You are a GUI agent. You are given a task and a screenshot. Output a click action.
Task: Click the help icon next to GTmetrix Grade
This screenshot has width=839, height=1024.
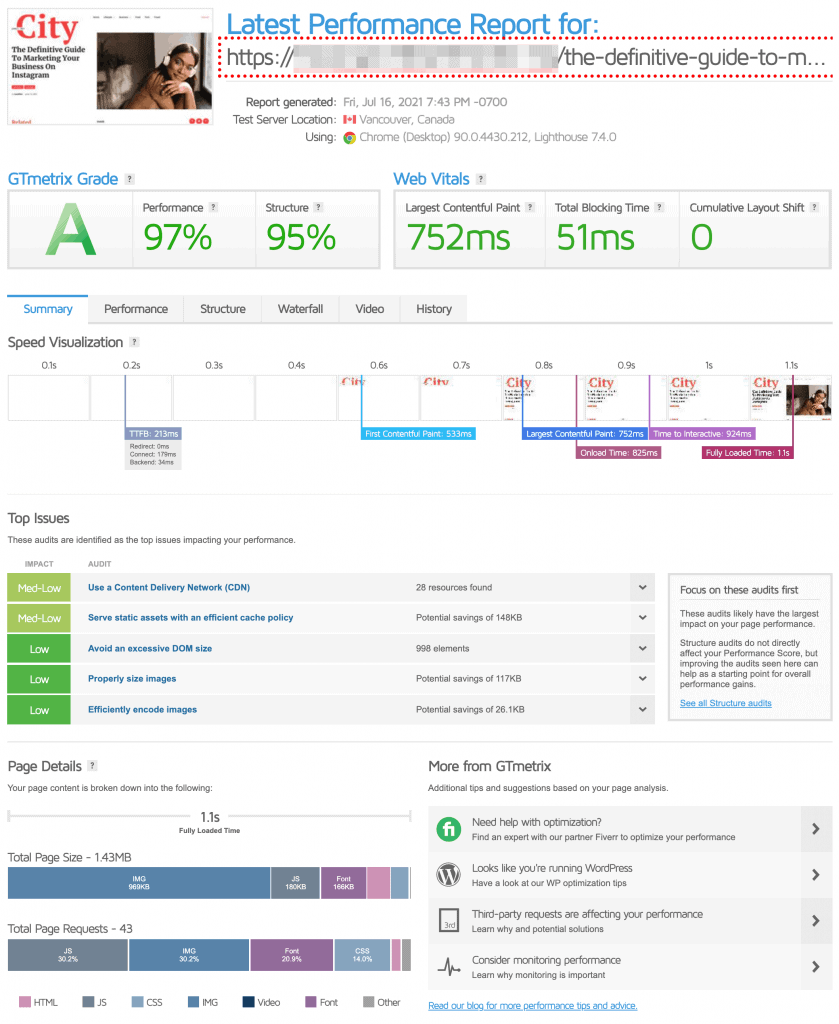(130, 180)
